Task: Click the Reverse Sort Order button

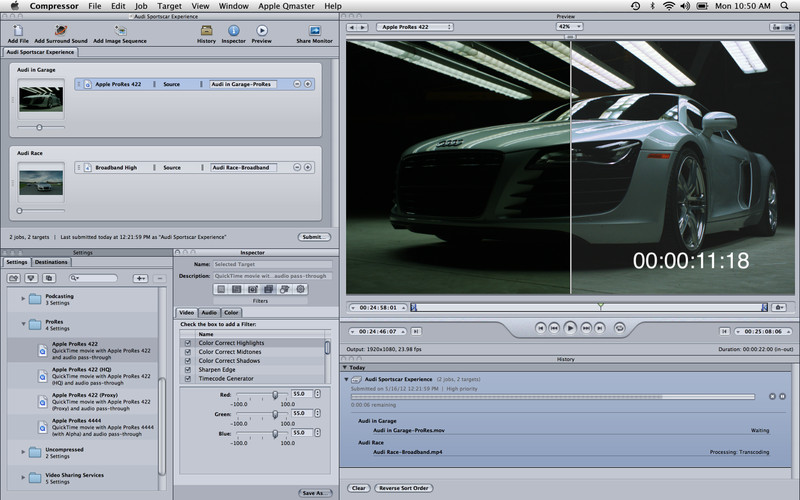Action: click(x=404, y=488)
